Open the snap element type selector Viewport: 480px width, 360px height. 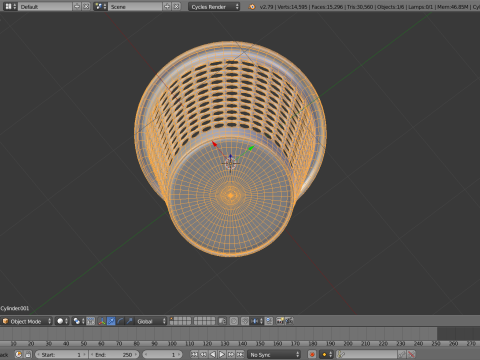(x=257, y=321)
